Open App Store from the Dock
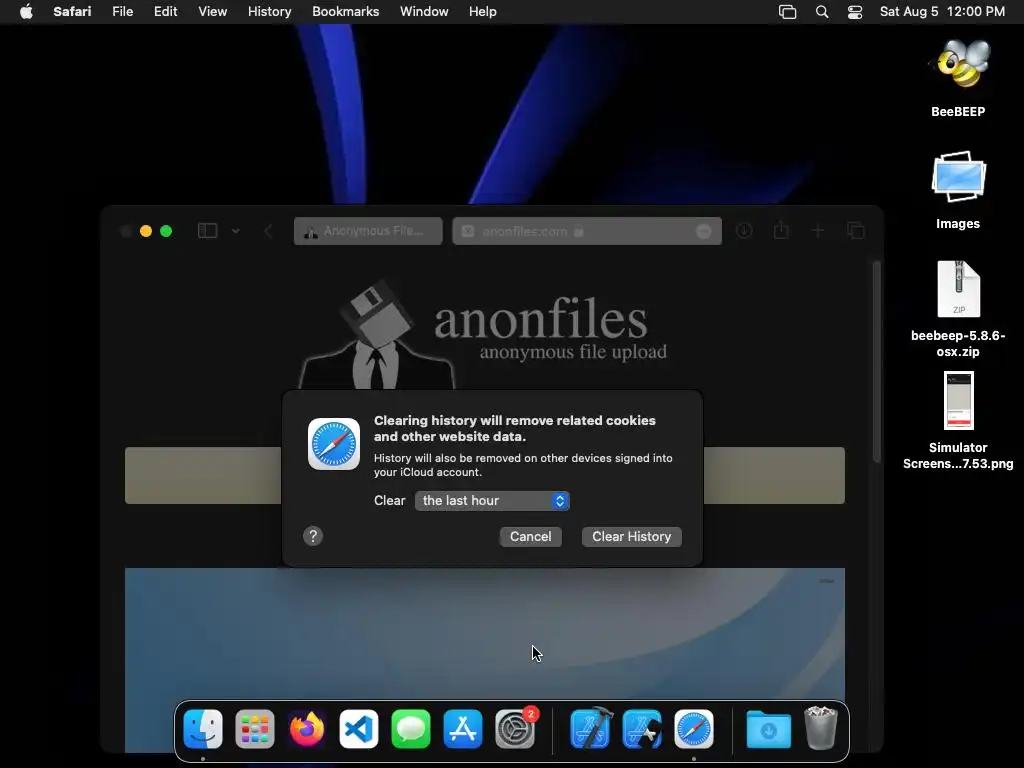The width and height of the screenshot is (1024, 768). [x=463, y=729]
